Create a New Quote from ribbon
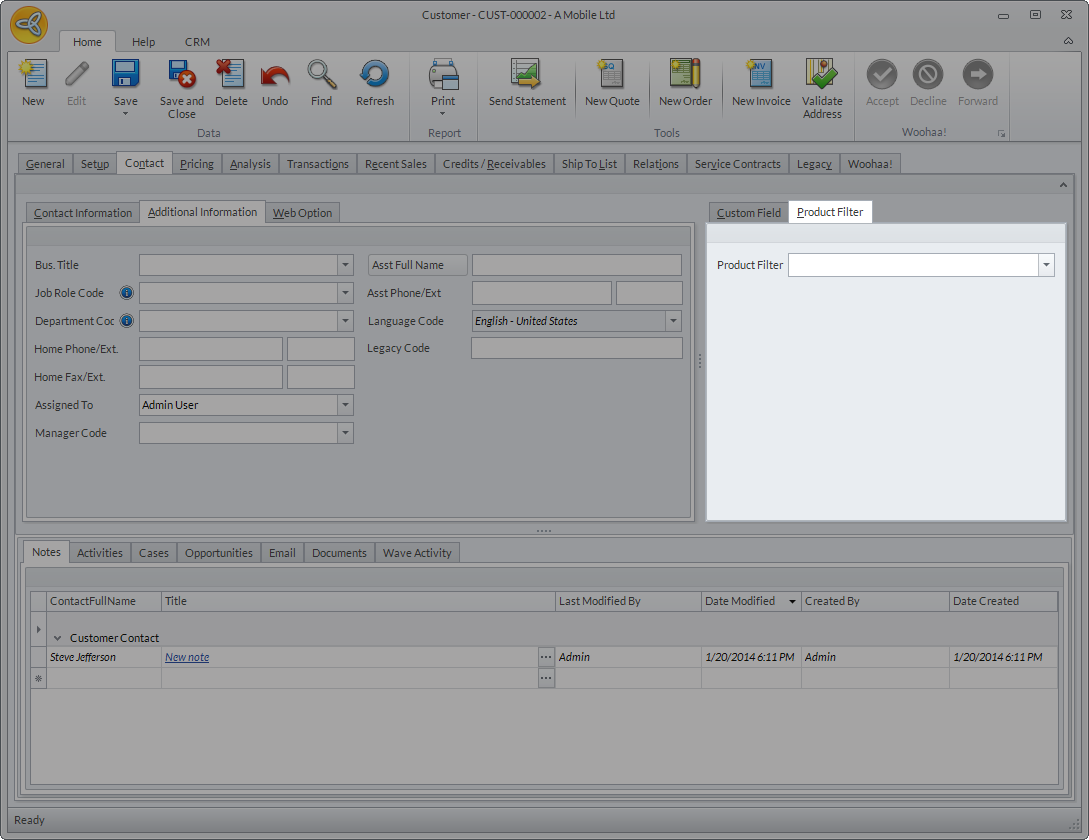Screen dimensions: 1089x840 tap(611, 75)
